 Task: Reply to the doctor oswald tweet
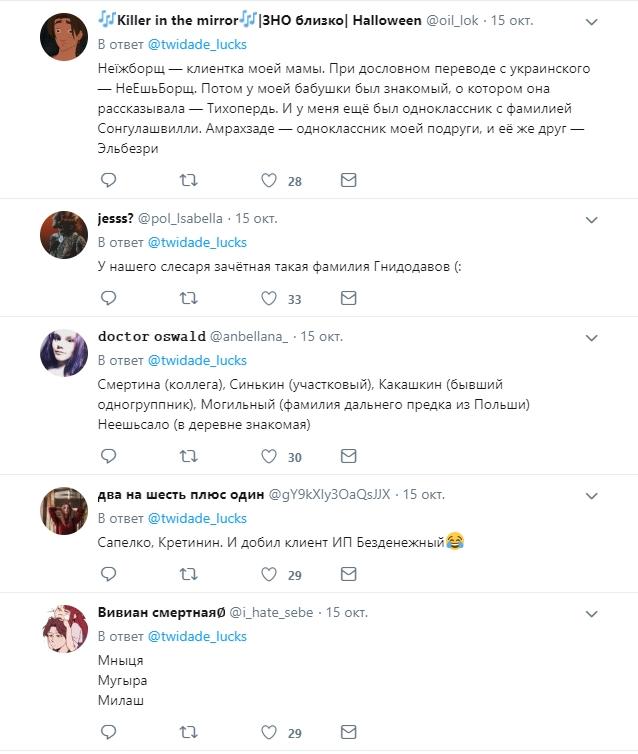tap(109, 456)
